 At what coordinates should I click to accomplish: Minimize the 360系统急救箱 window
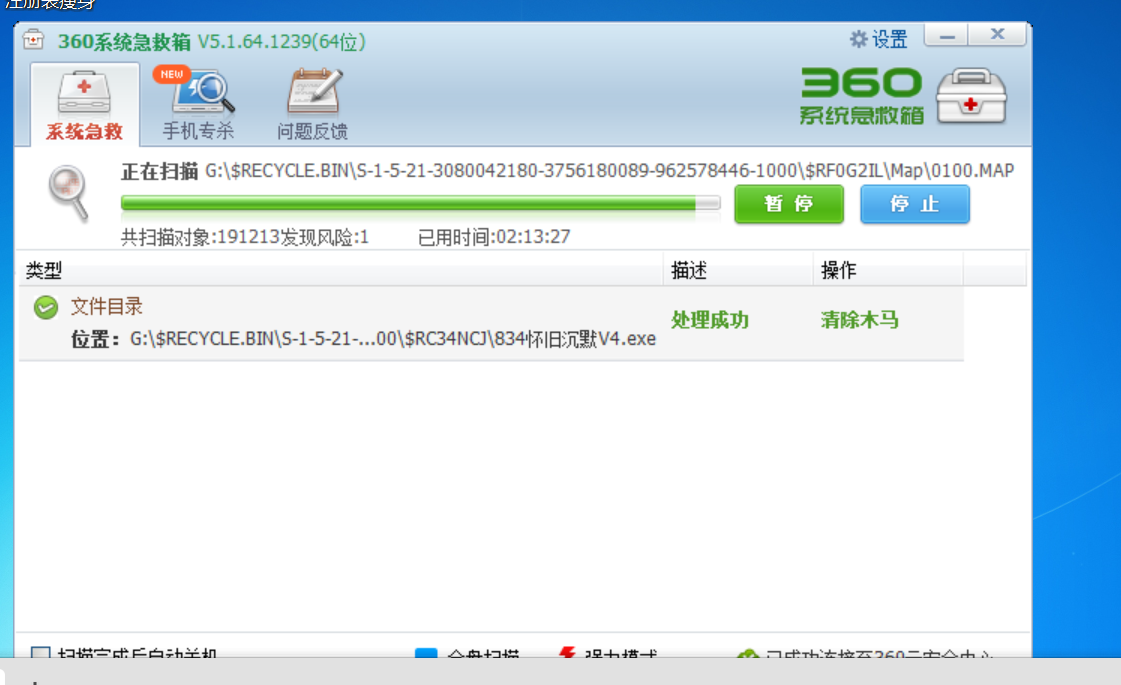[947, 35]
